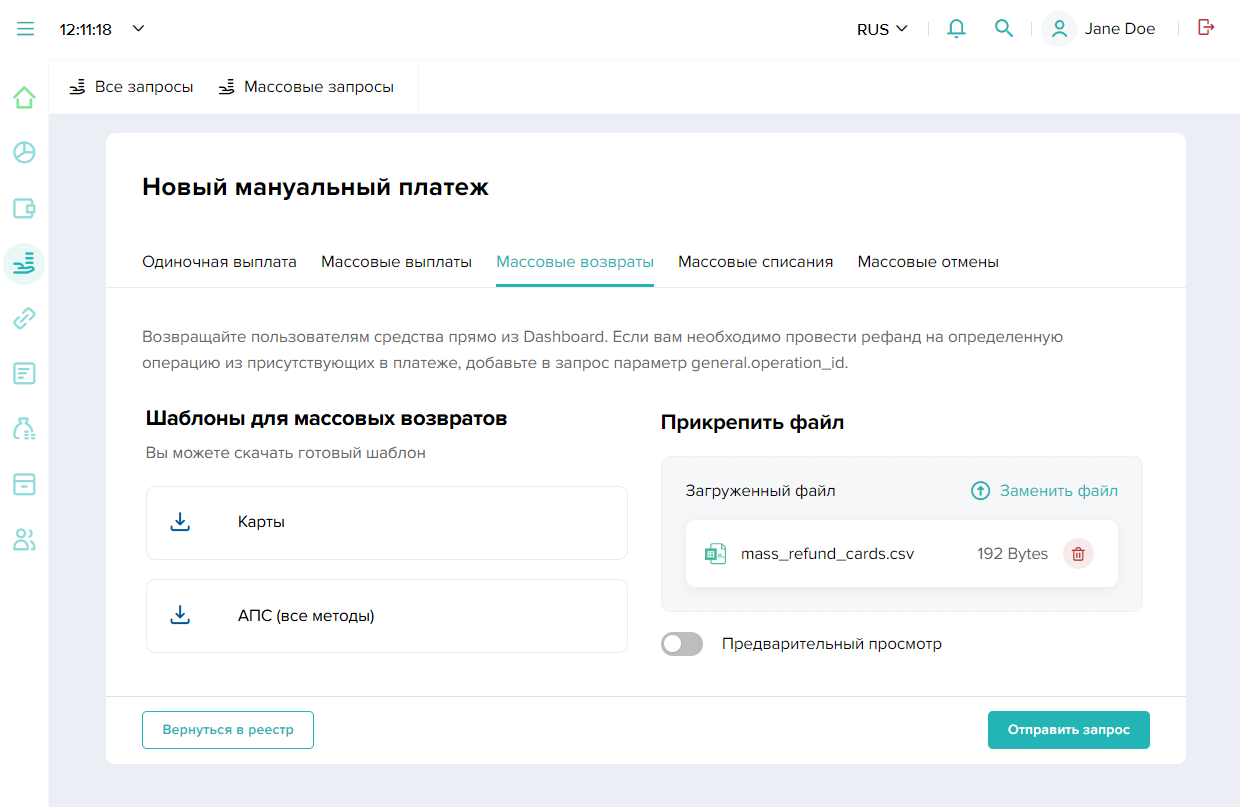This screenshot has height=807, width=1240.
Task: Enable the Предварительный просмотр toggle
Action: (682, 644)
